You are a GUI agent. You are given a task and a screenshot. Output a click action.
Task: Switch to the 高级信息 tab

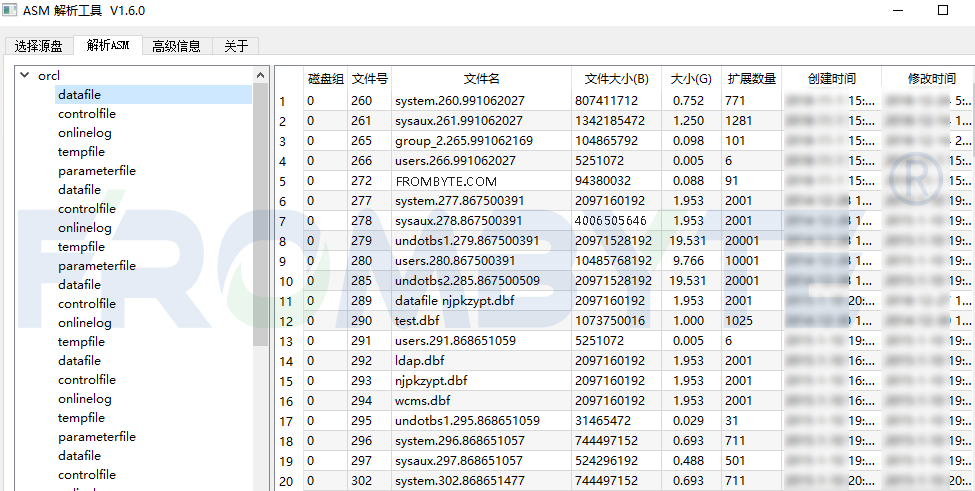[177, 45]
